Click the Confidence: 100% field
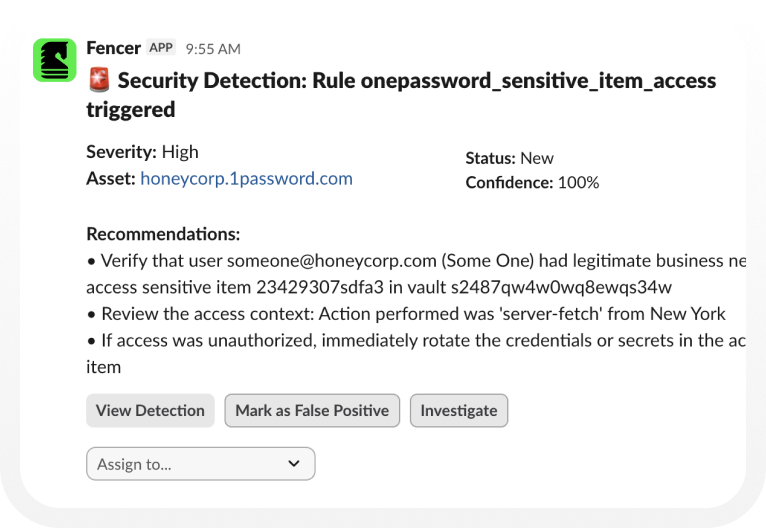Image resolution: width=766 pixels, height=528 pixels. 532,182
